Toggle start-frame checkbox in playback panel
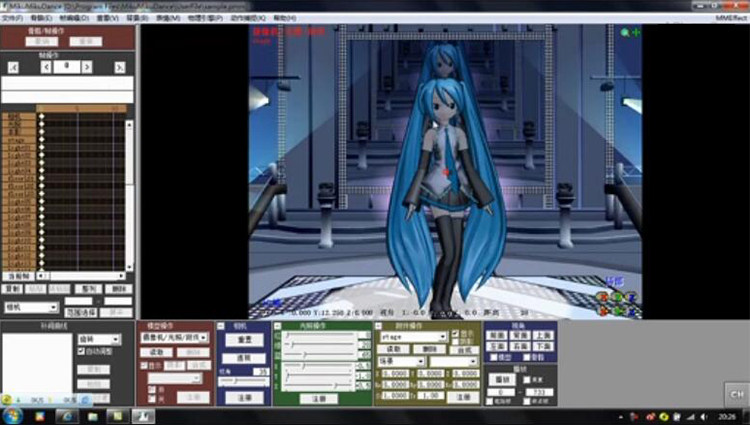This screenshot has height=425, width=750. [490, 402]
